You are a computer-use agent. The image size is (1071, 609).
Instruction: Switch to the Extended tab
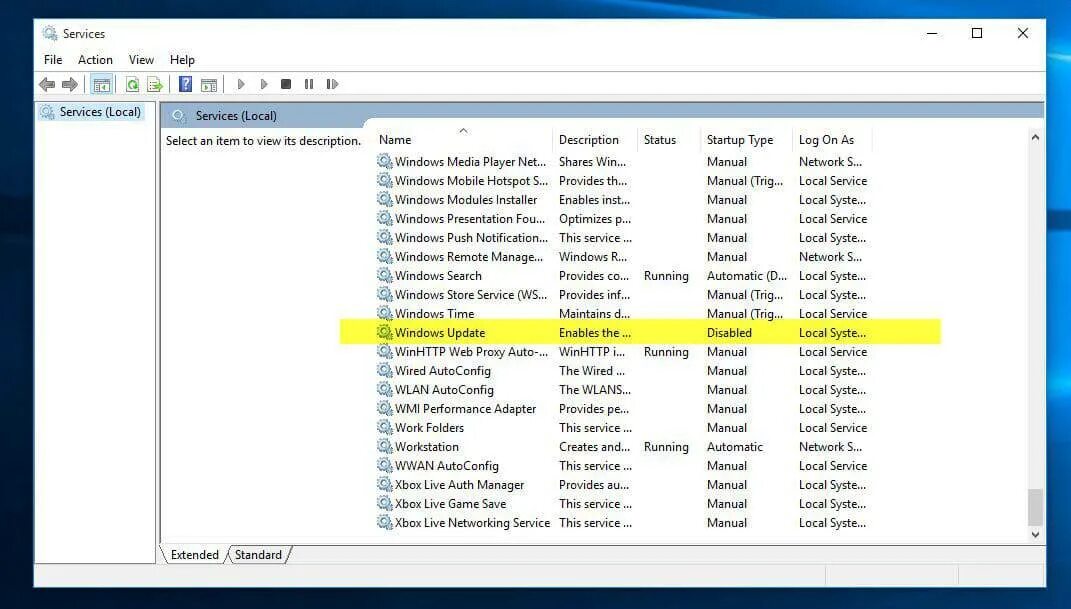point(193,554)
